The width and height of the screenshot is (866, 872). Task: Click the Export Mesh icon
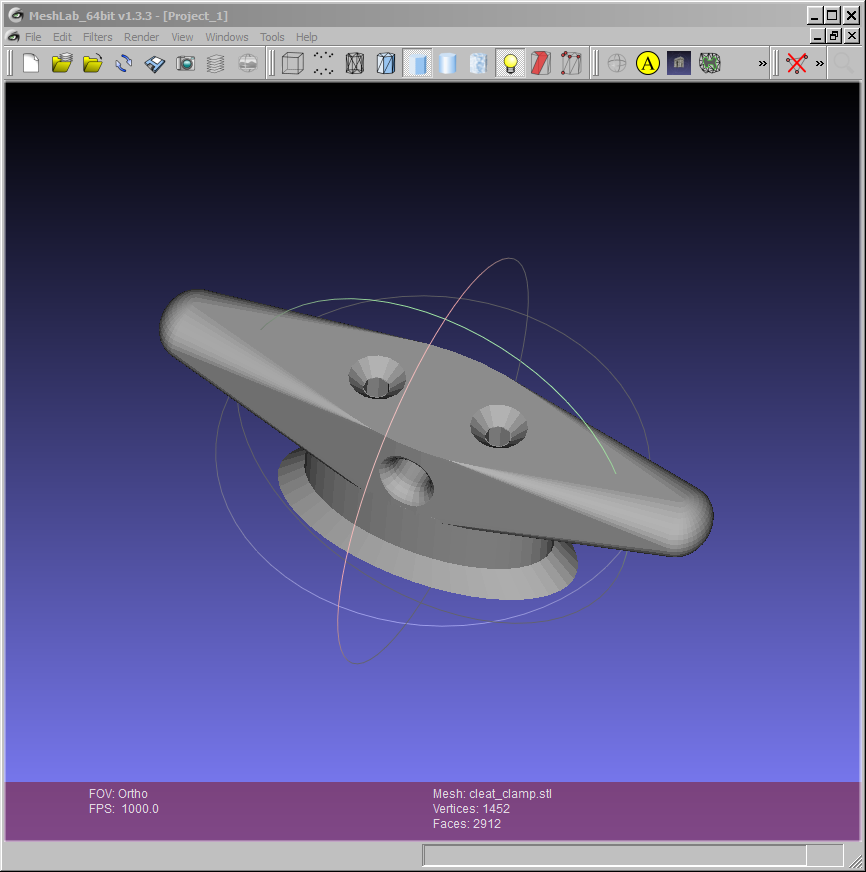(155, 64)
